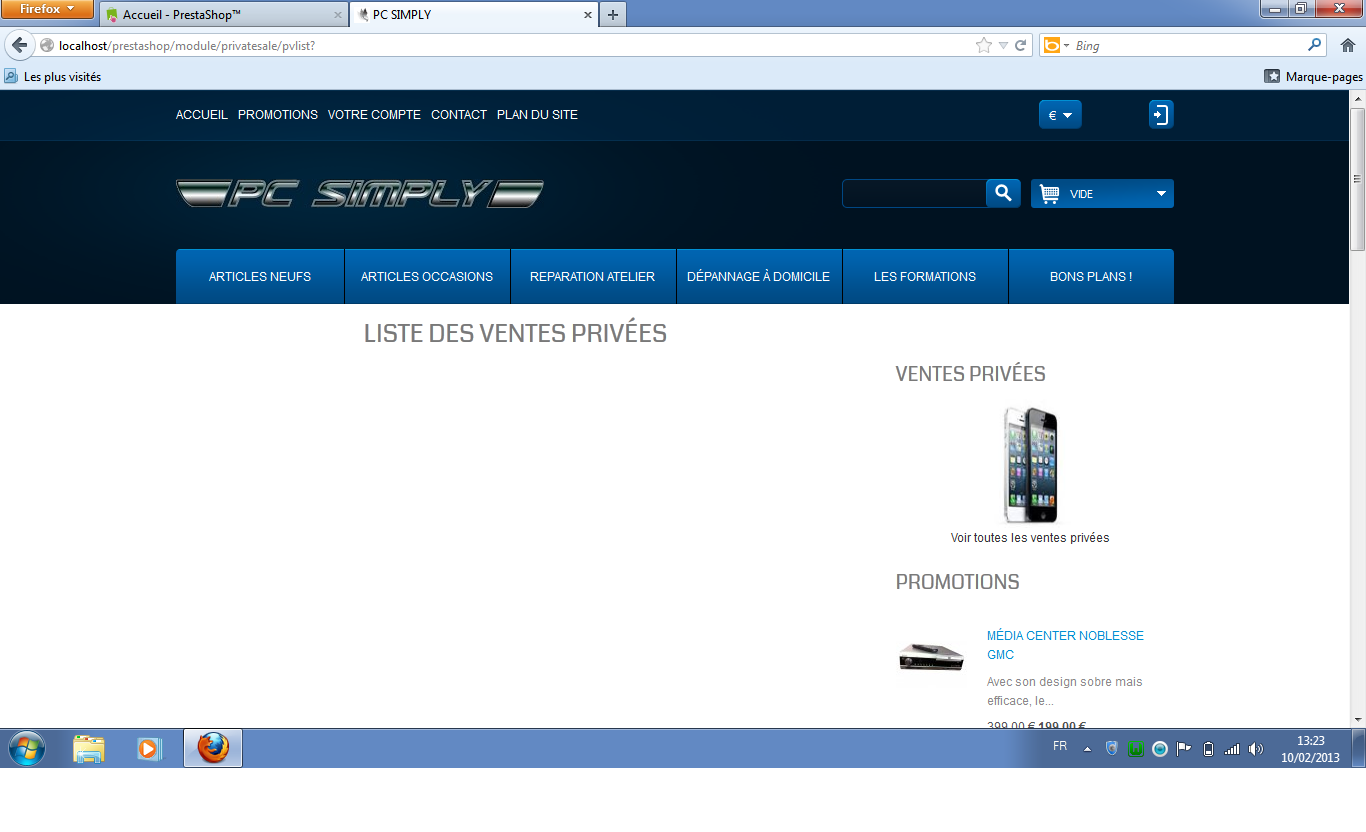Open LES FORMATIONS menu

tap(925, 277)
